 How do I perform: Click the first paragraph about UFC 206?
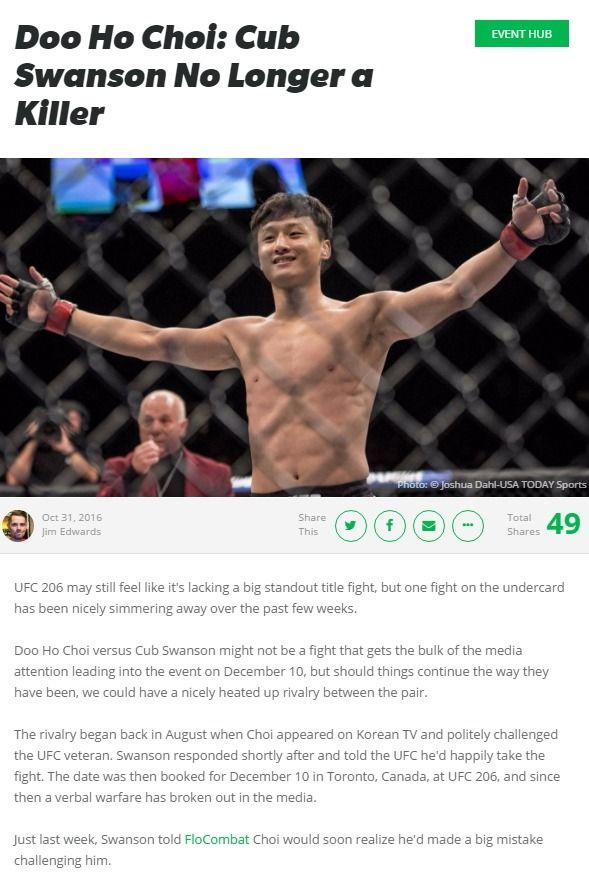coord(289,598)
